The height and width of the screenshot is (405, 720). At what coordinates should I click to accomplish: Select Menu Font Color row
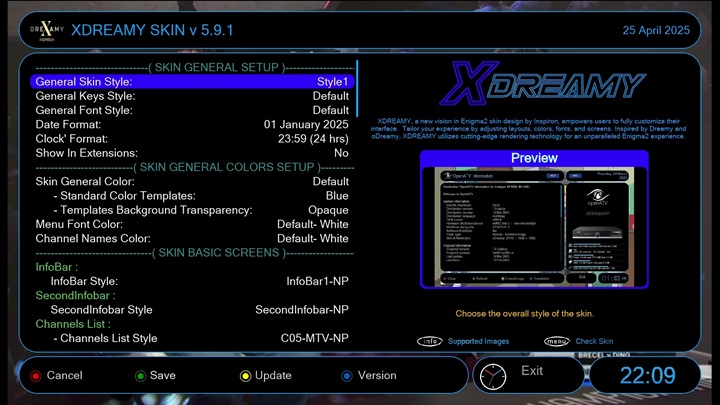pyautogui.click(x=192, y=224)
